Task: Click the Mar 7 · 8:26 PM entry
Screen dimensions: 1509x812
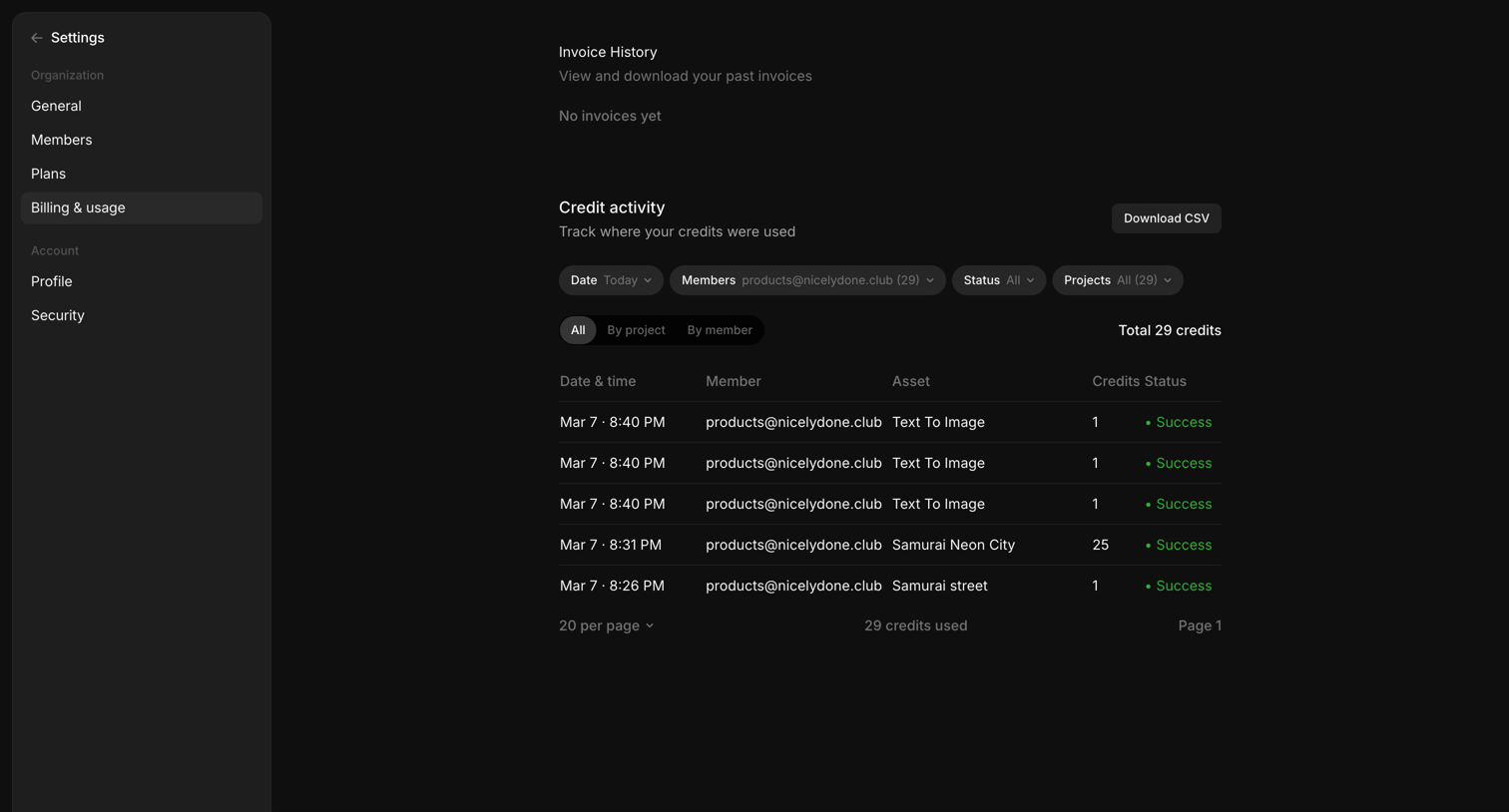Action: [612, 586]
